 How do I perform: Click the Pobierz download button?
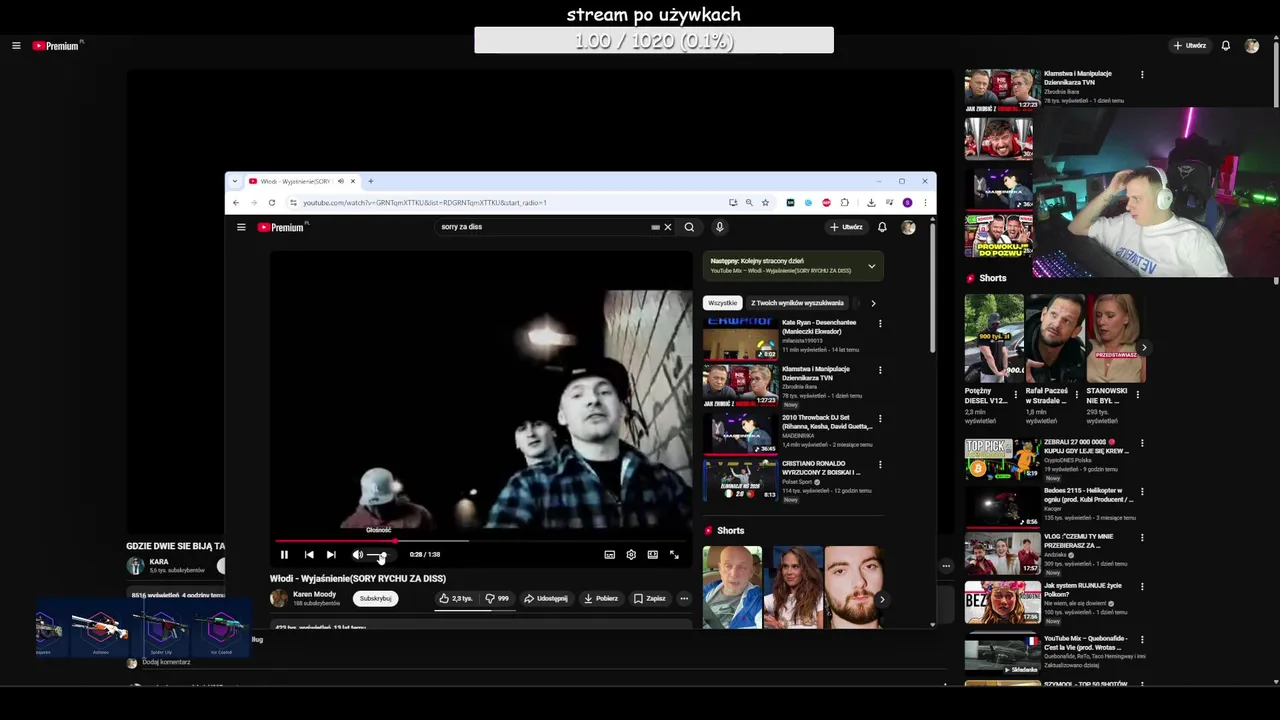(601, 598)
